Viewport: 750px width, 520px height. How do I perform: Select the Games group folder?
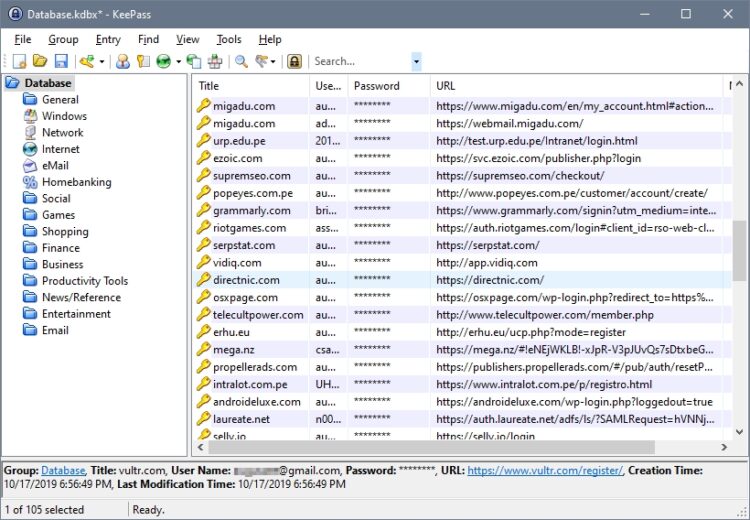[58, 215]
